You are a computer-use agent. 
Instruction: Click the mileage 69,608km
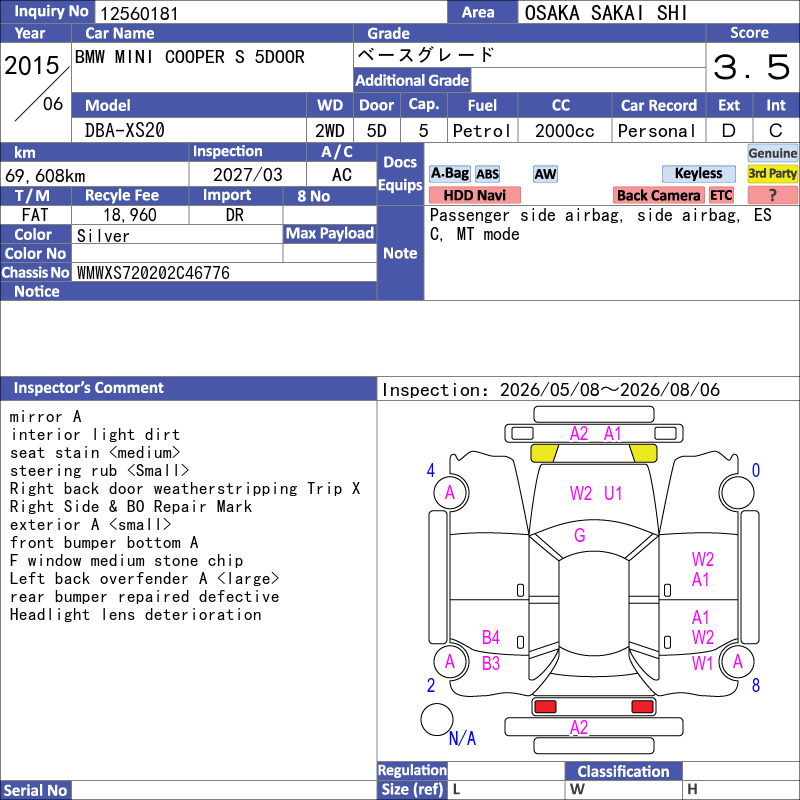(x=45, y=176)
